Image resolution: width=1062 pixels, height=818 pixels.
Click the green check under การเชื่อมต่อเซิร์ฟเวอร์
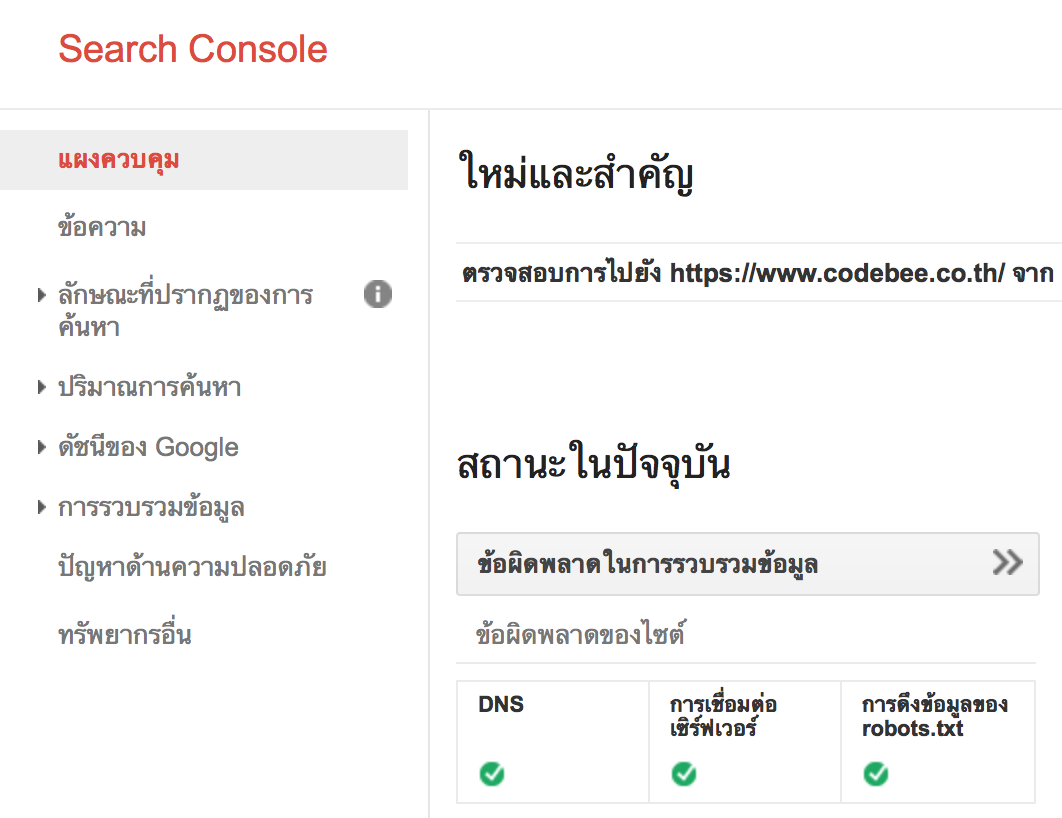pos(684,773)
